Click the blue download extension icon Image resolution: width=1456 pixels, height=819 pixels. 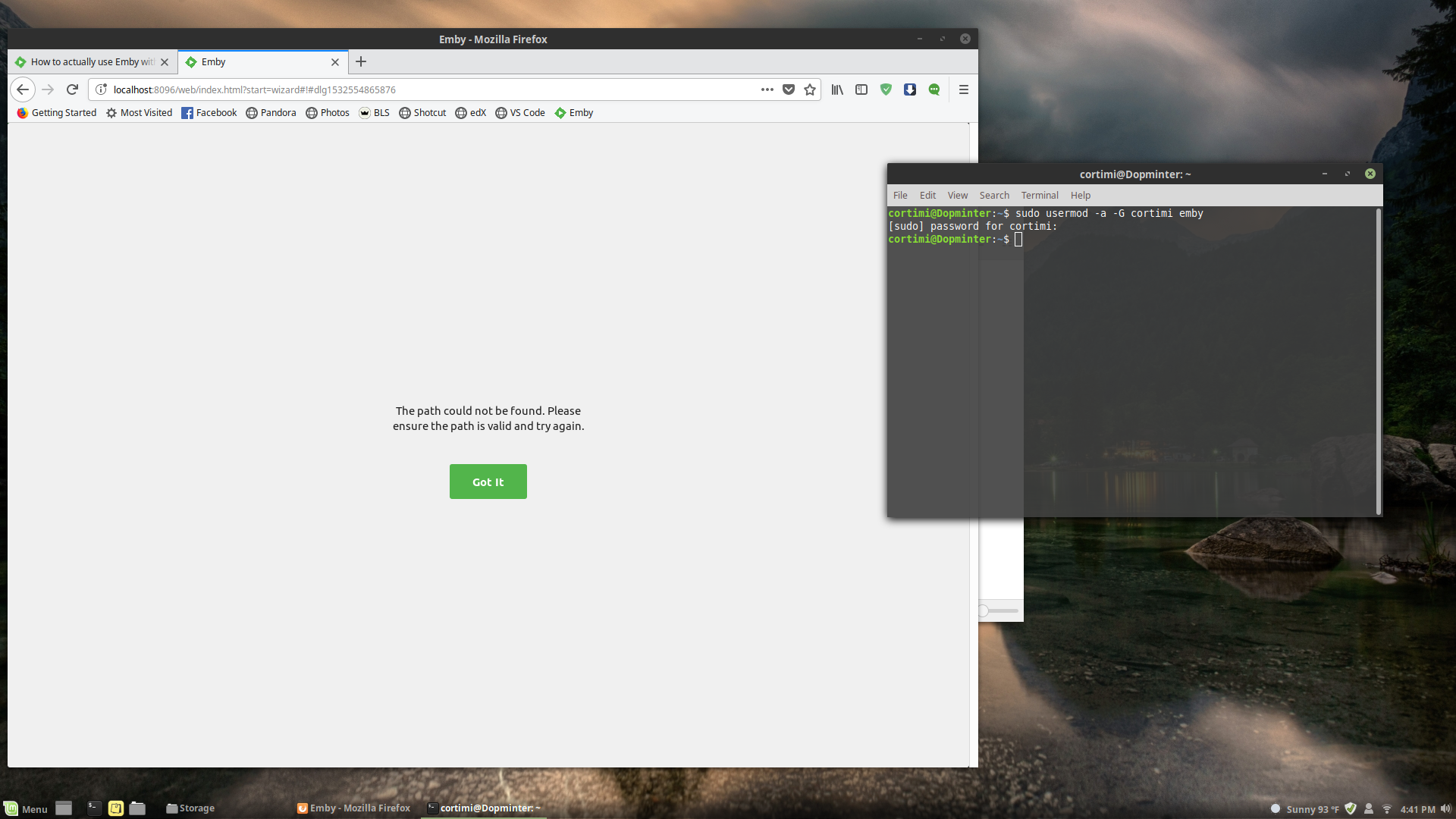(x=910, y=89)
